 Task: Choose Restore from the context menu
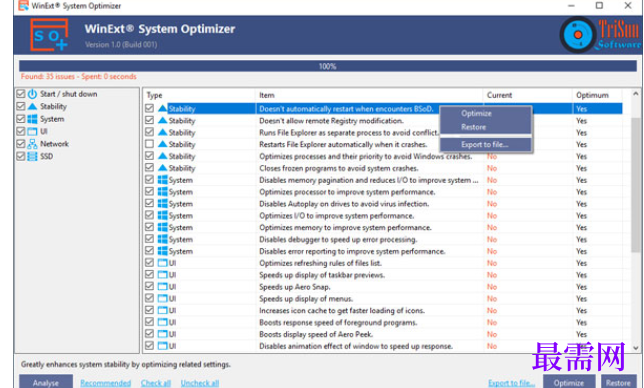[485, 127]
